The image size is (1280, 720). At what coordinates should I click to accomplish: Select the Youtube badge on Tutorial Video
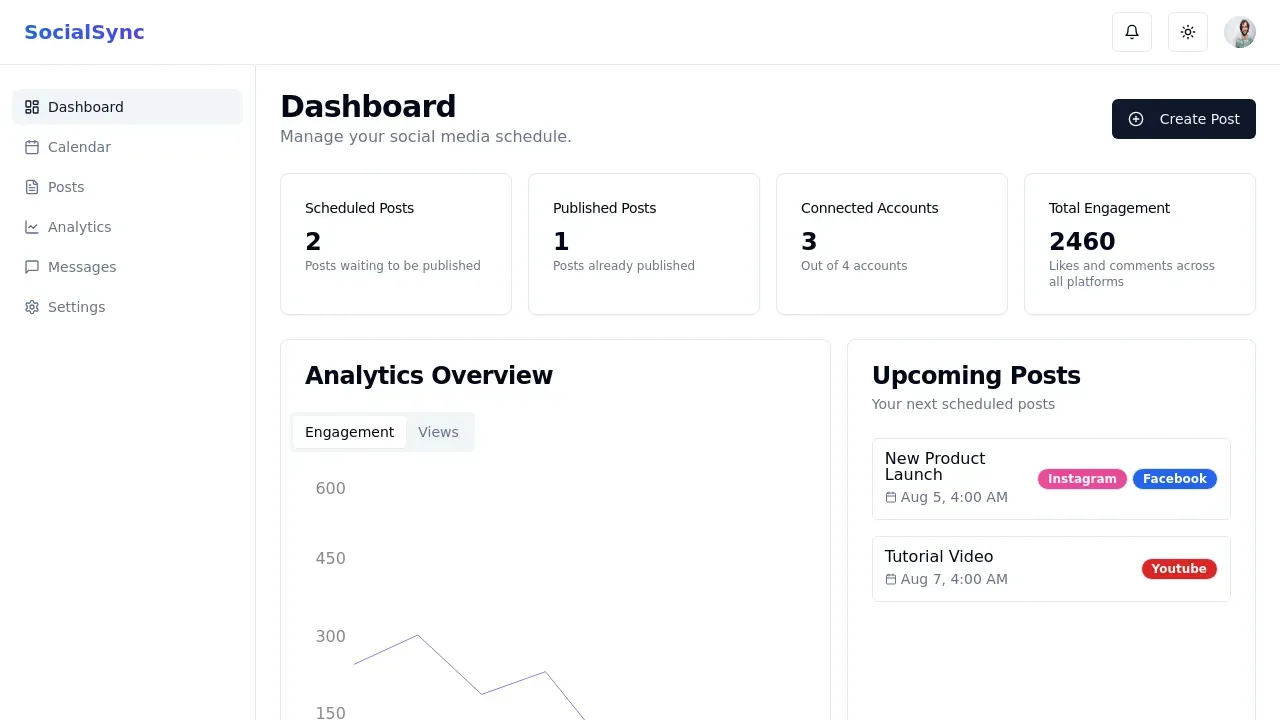pos(1178,568)
